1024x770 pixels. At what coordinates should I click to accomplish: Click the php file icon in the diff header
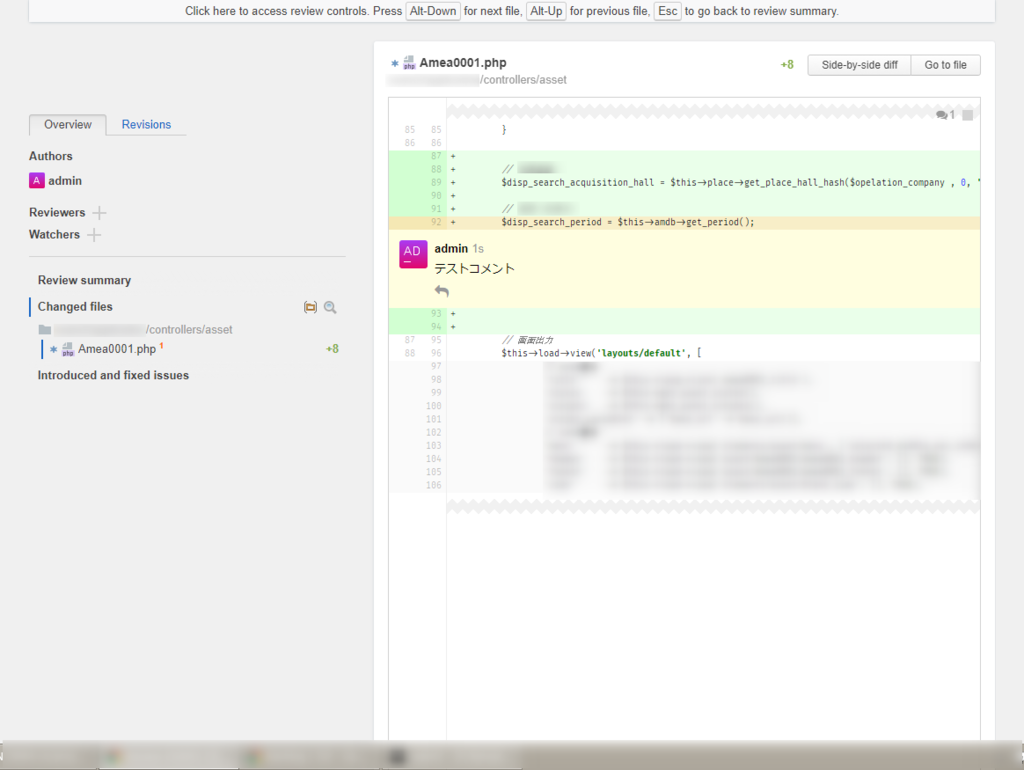409,63
